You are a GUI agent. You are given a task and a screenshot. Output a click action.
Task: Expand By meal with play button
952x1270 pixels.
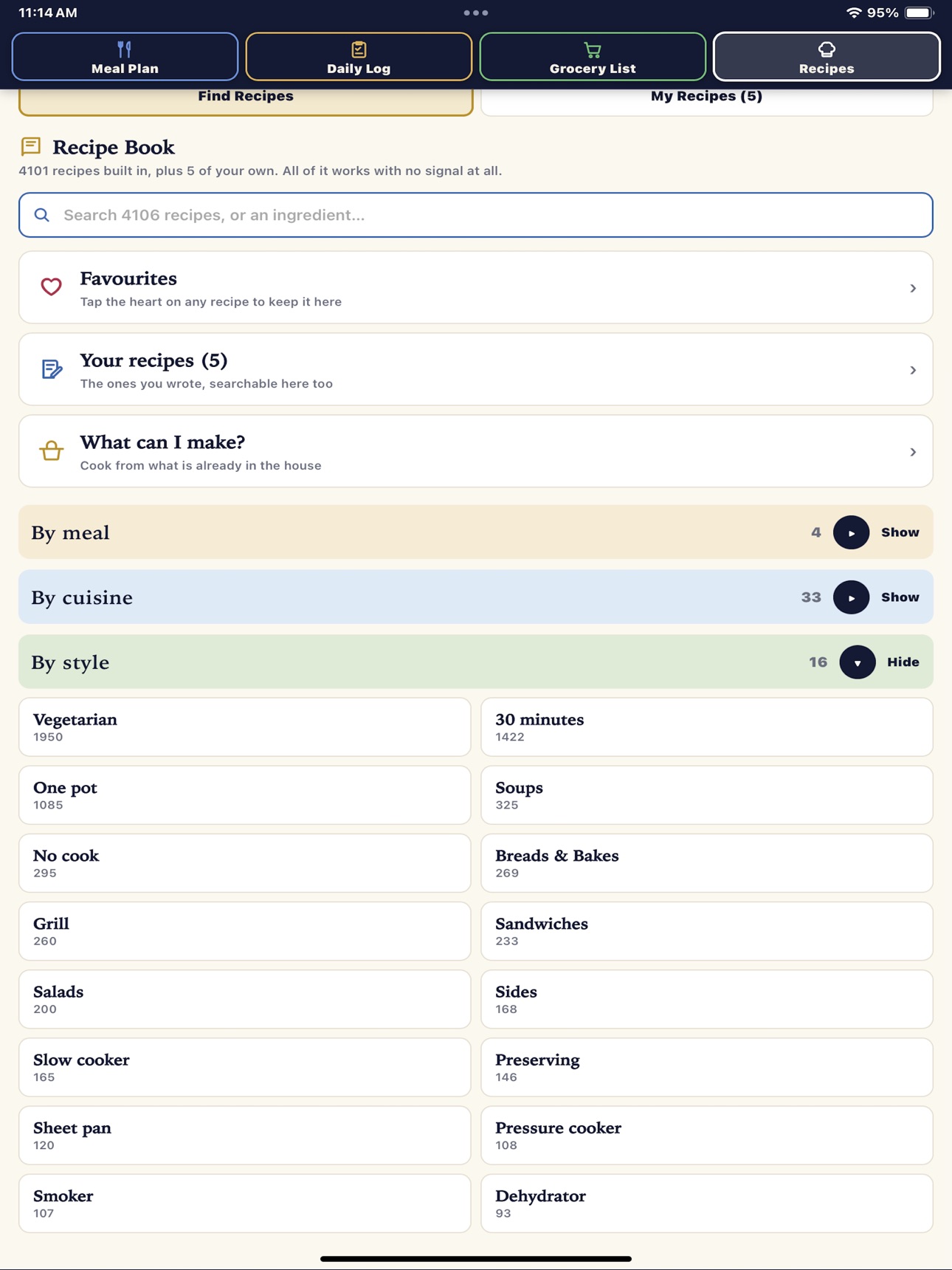(851, 532)
